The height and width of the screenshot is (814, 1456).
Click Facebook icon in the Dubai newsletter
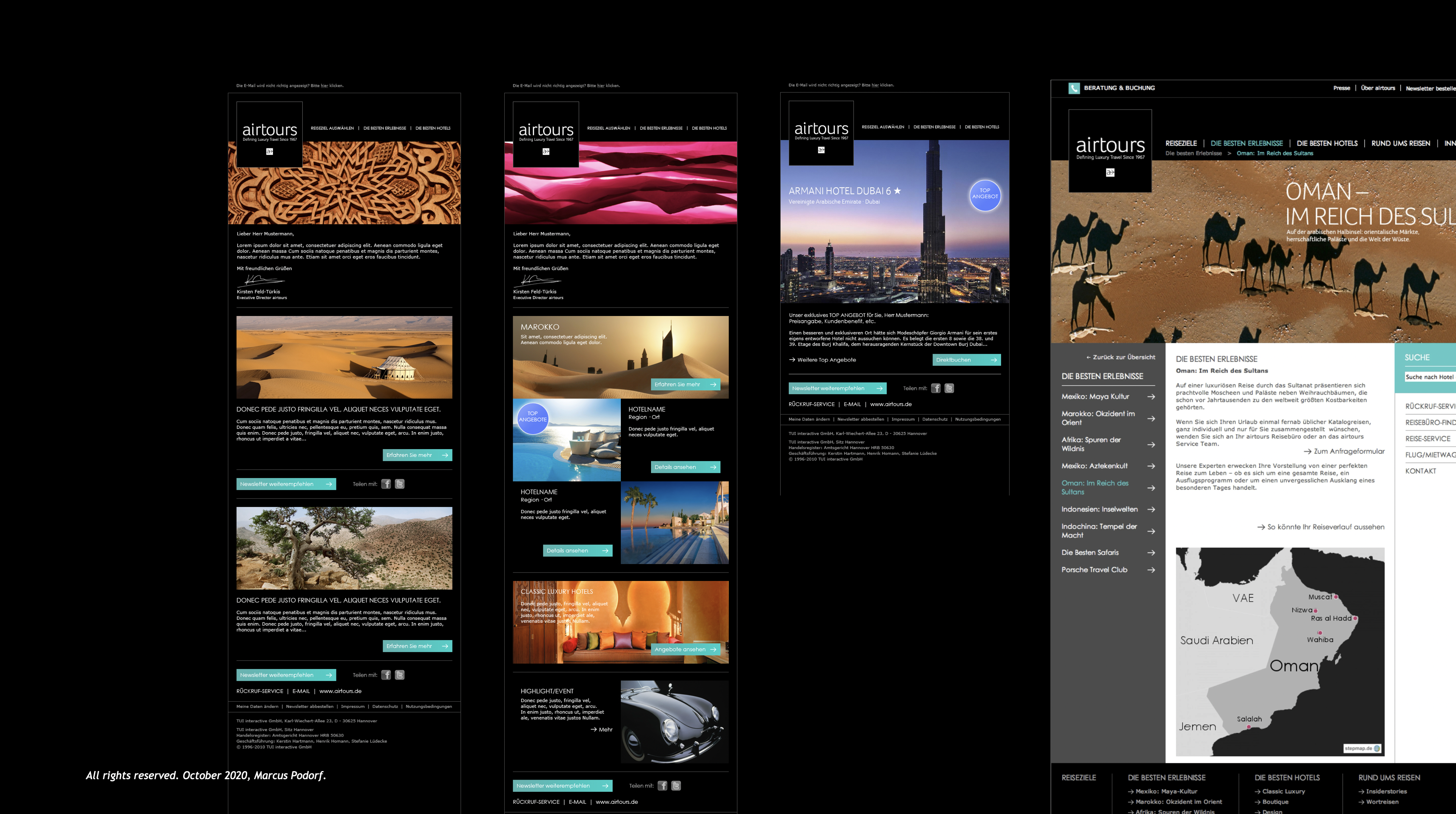pos(936,388)
